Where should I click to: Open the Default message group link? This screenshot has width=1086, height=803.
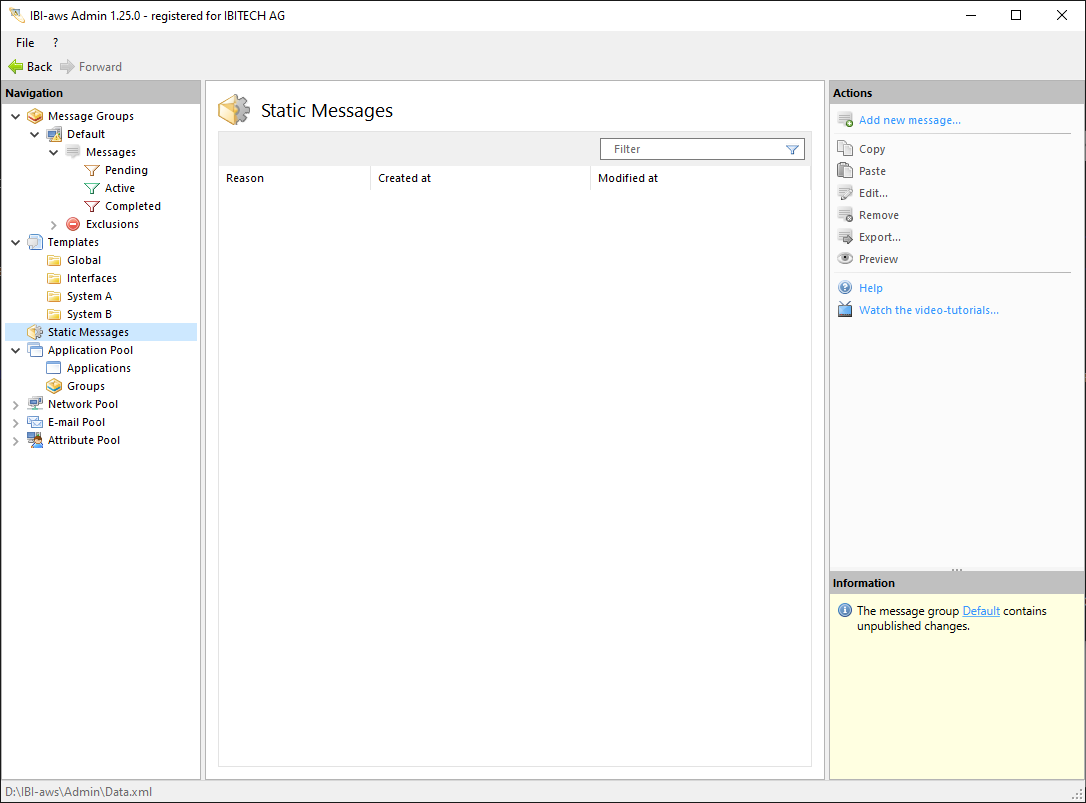coord(980,611)
